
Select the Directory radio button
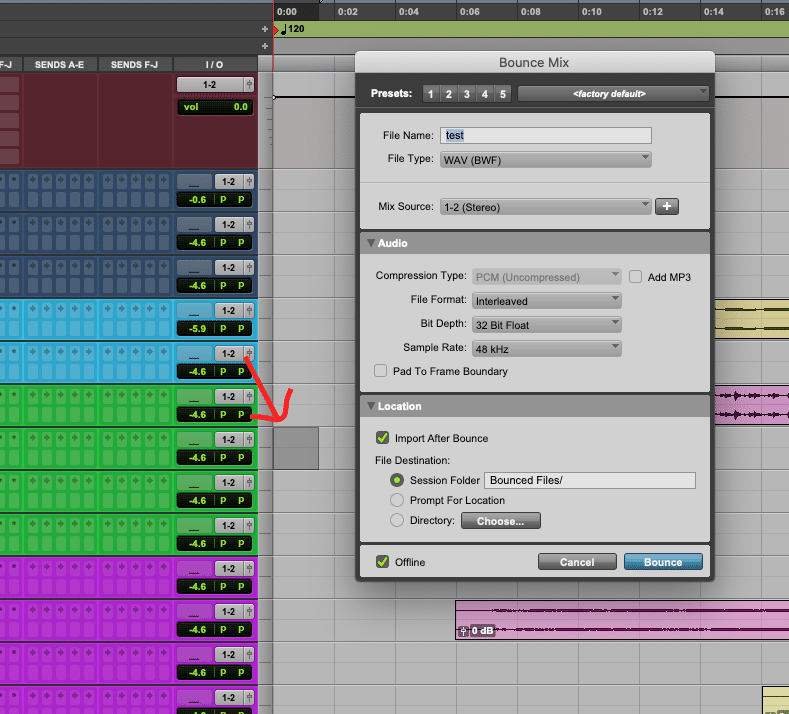tap(397, 520)
